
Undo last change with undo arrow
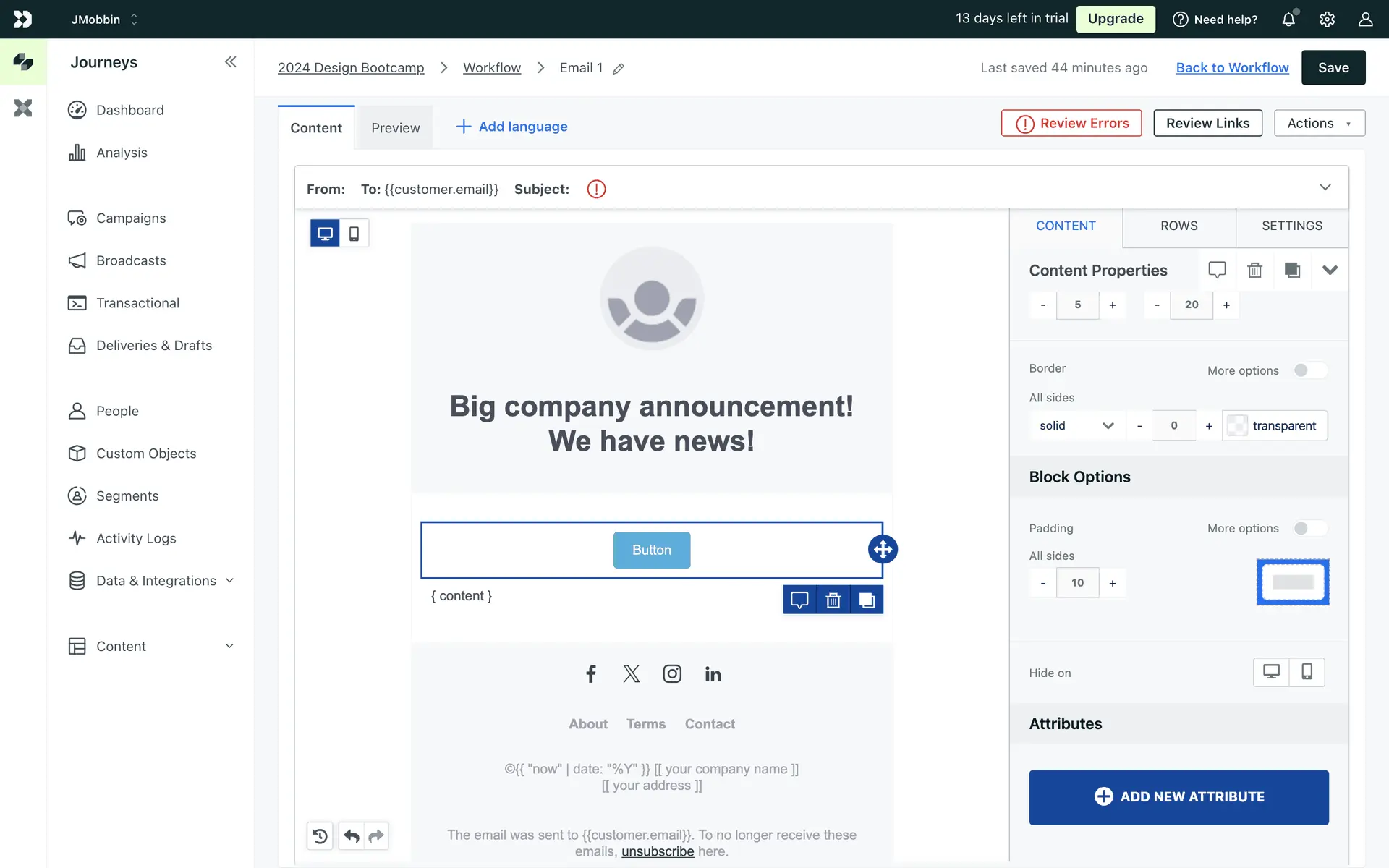coord(352,836)
